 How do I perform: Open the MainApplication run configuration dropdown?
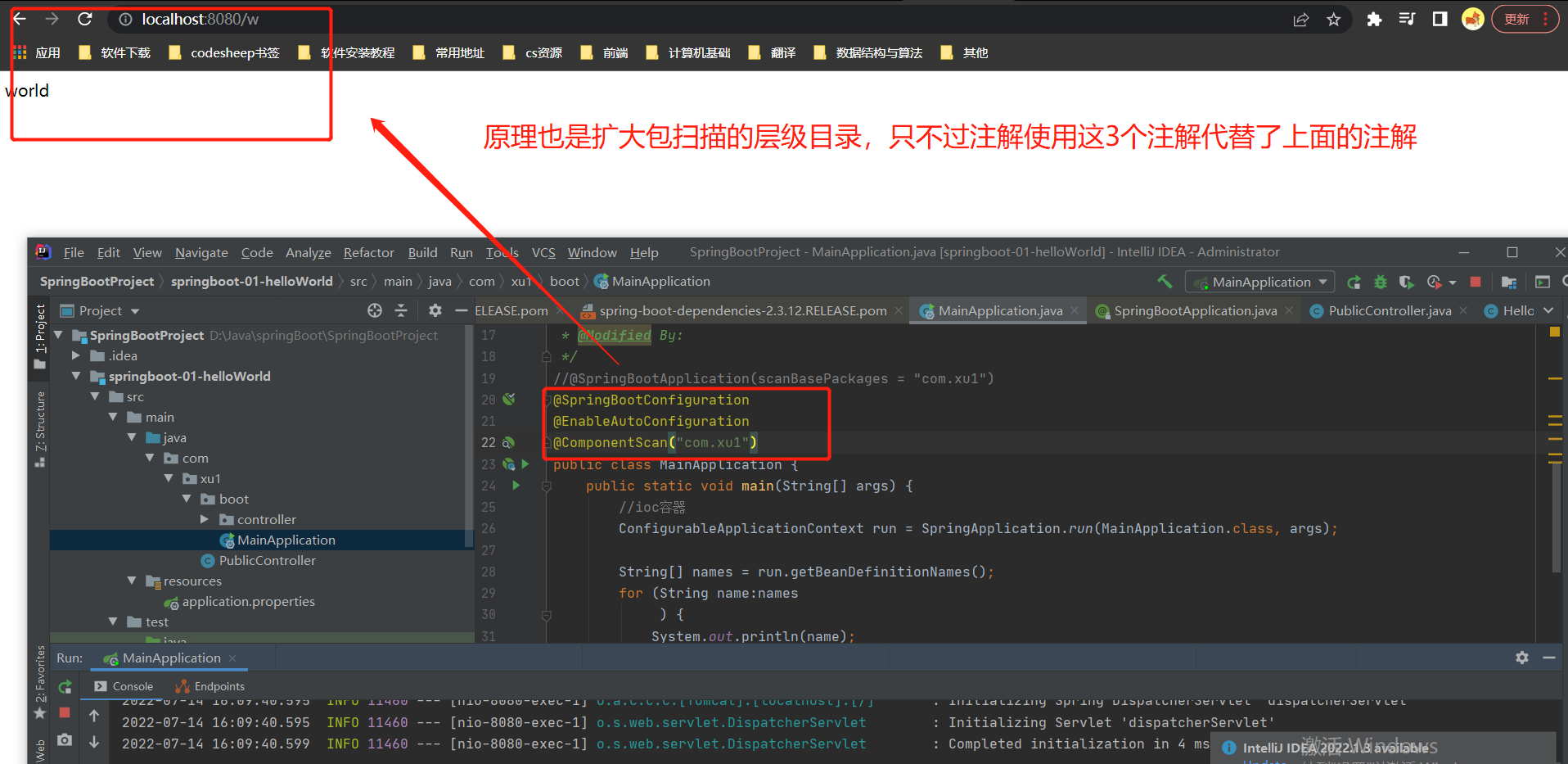coord(1260,282)
